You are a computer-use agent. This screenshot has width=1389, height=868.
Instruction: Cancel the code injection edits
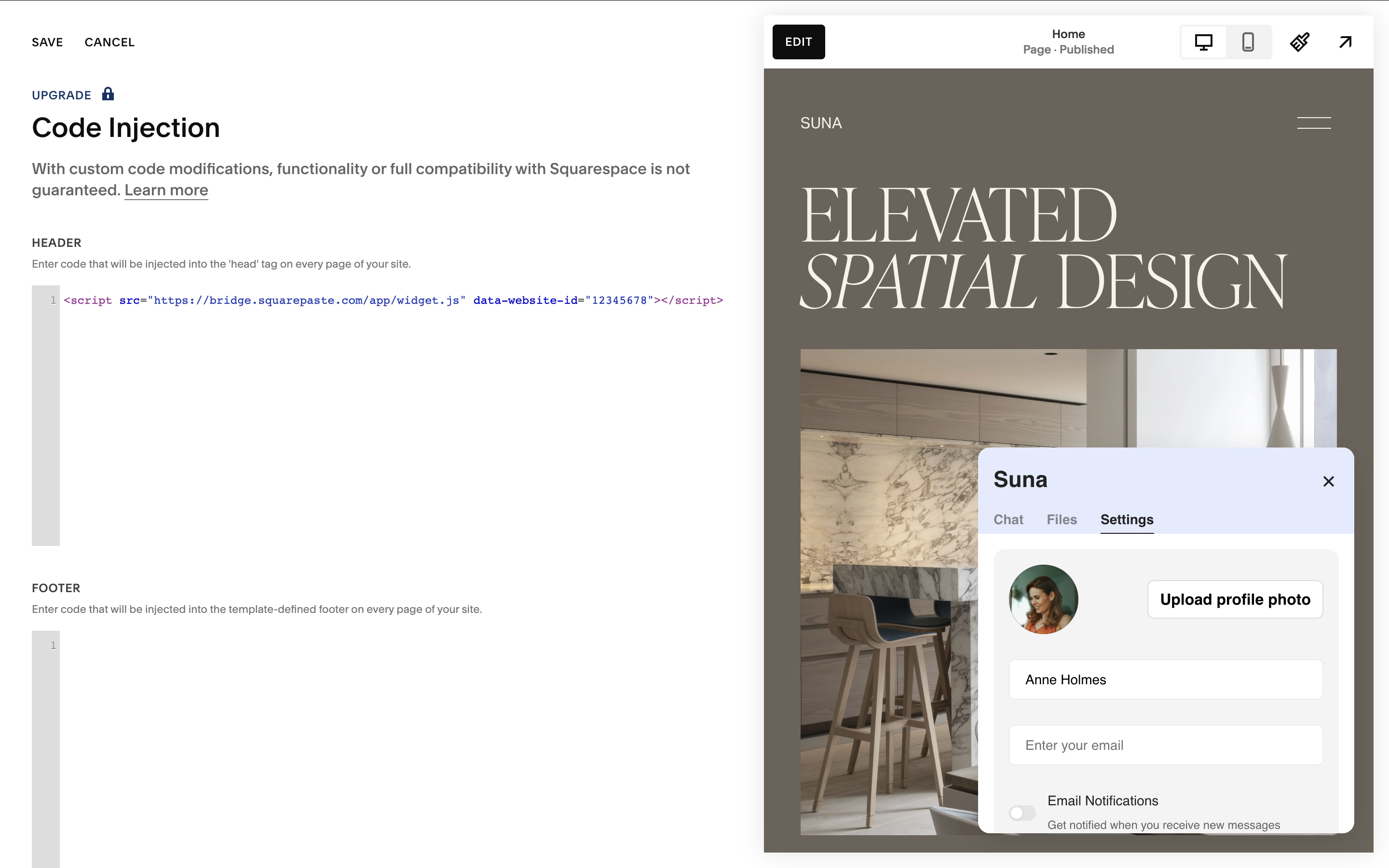[x=109, y=42]
